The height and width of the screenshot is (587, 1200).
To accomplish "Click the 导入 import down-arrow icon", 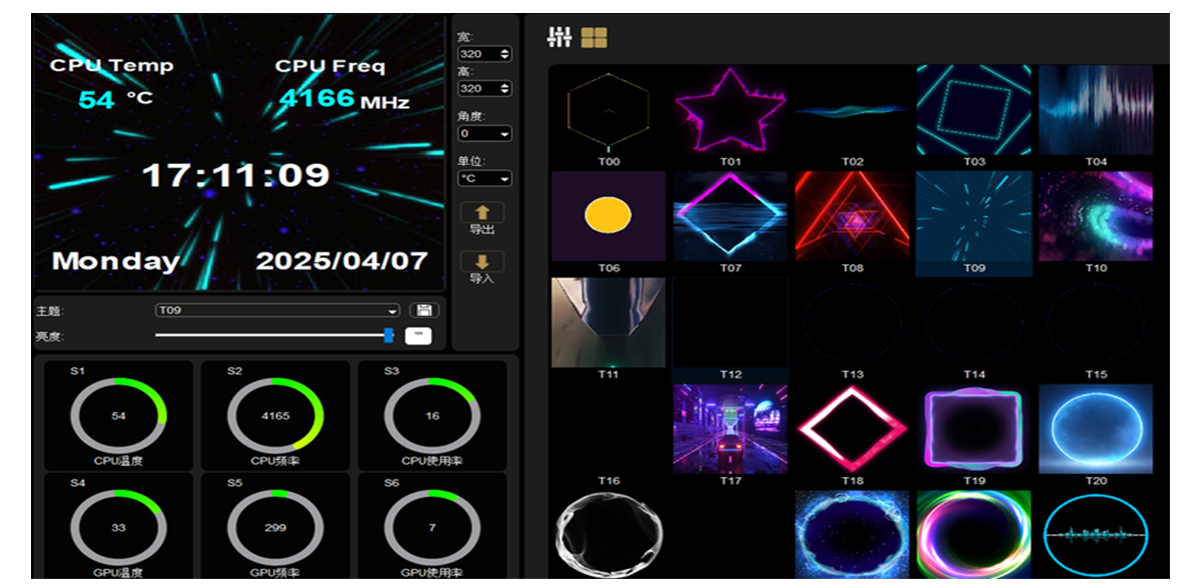I will pyautogui.click(x=482, y=262).
